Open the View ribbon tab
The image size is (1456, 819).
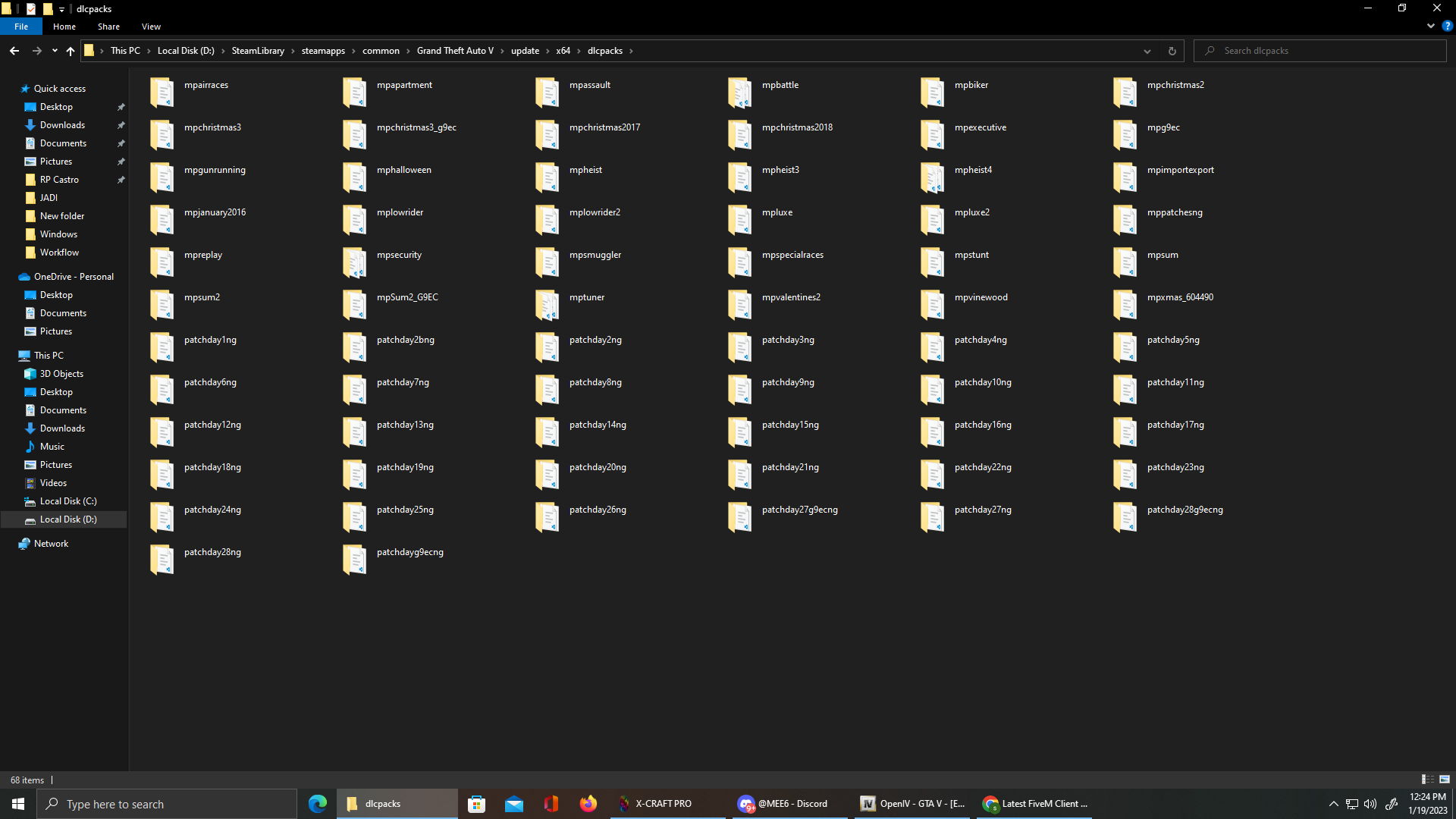click(151, 27)
